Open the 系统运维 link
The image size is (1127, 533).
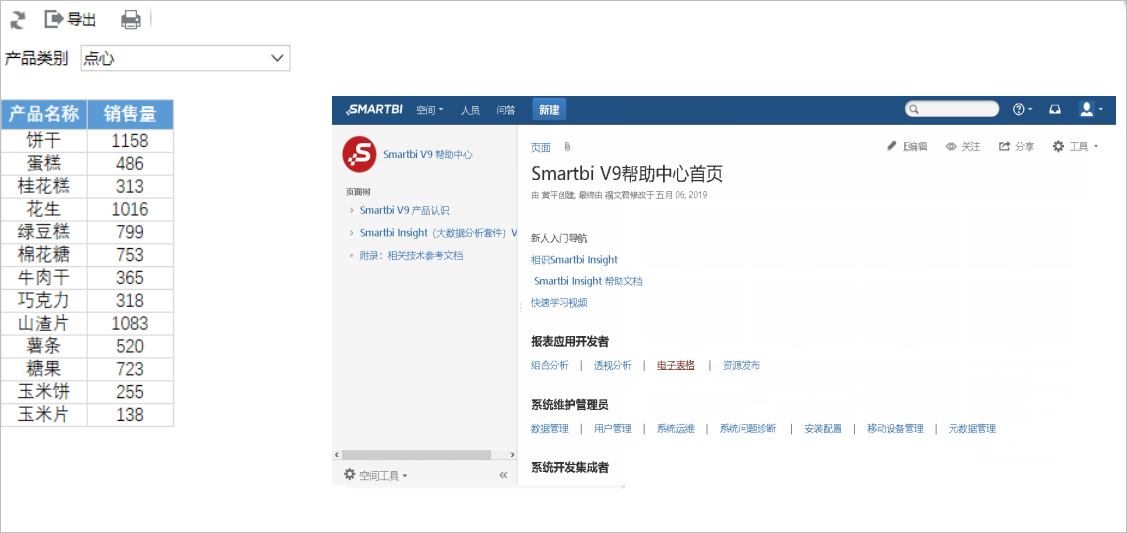click(676, 428)
